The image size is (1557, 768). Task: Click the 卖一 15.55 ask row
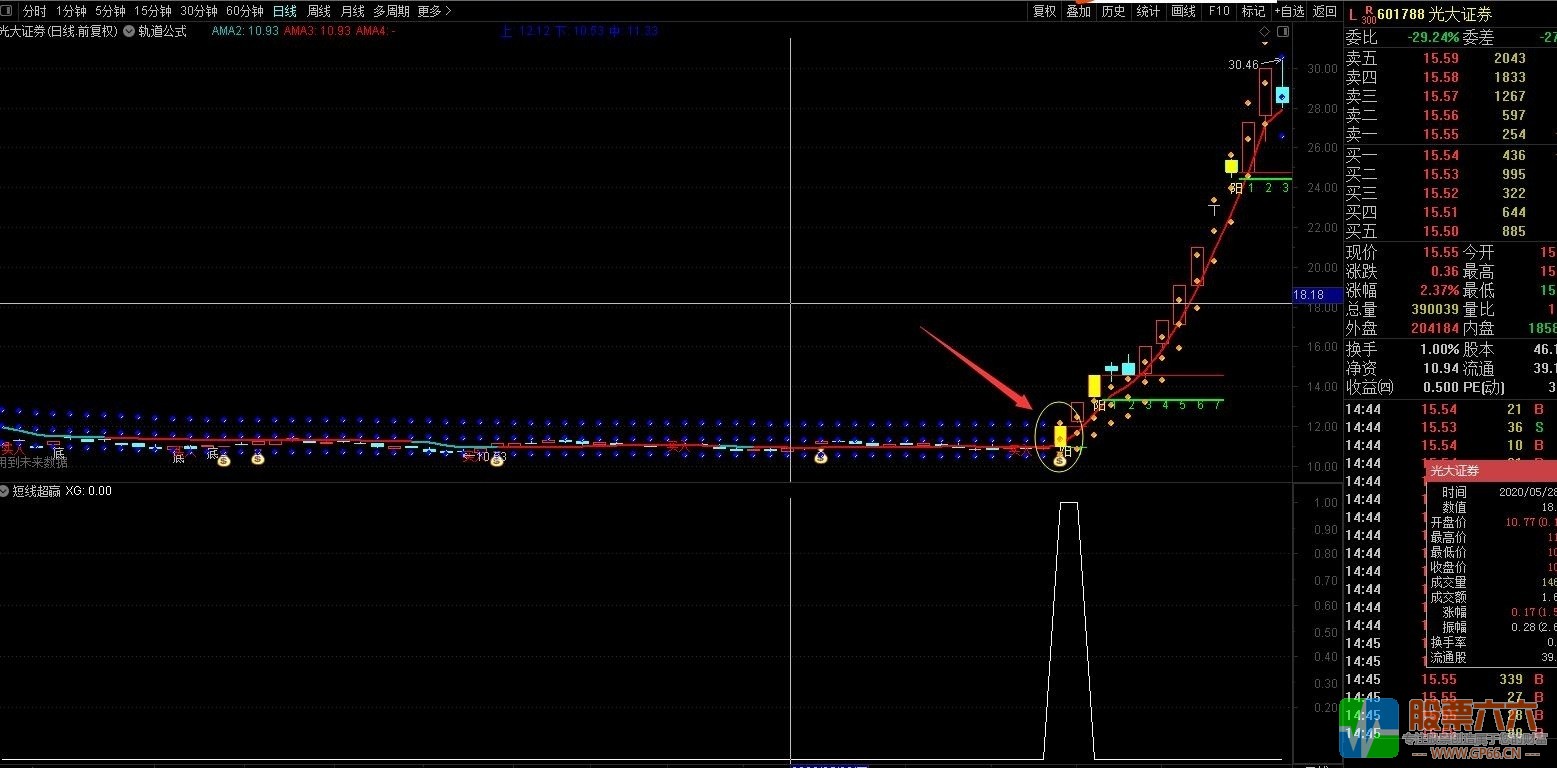(x=1450, y=134)
